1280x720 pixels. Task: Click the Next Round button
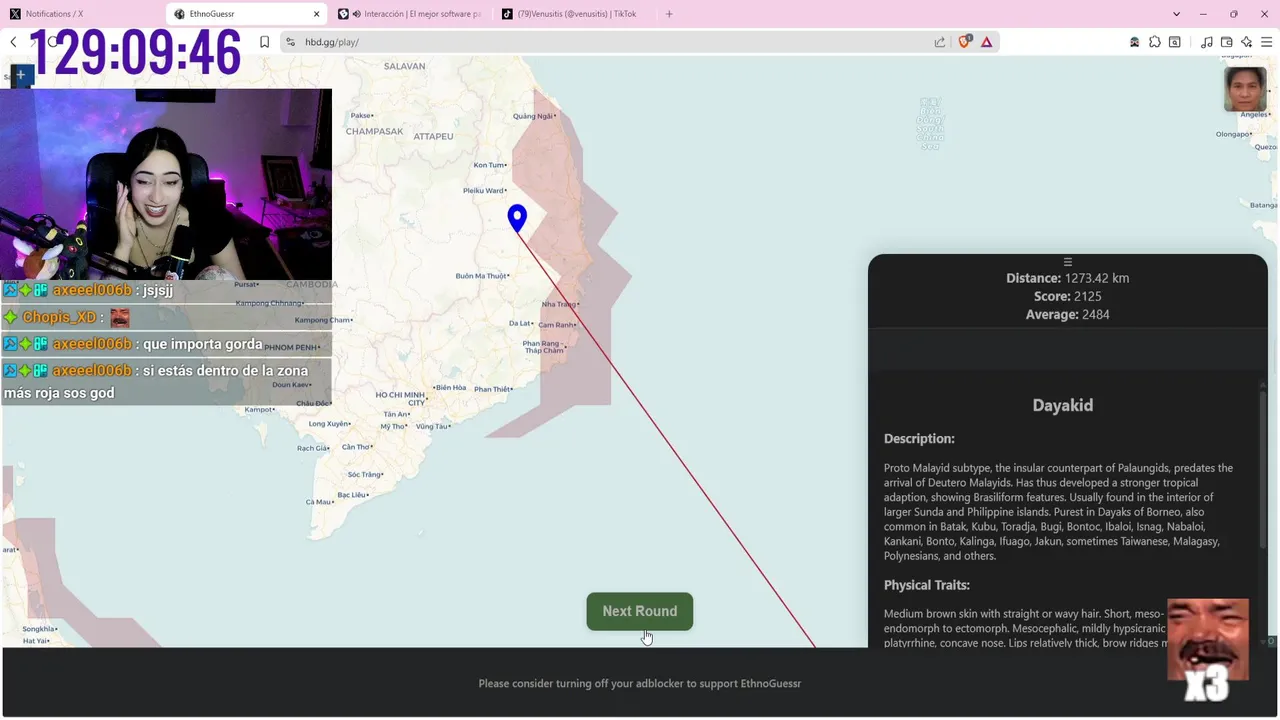(639, 611)
